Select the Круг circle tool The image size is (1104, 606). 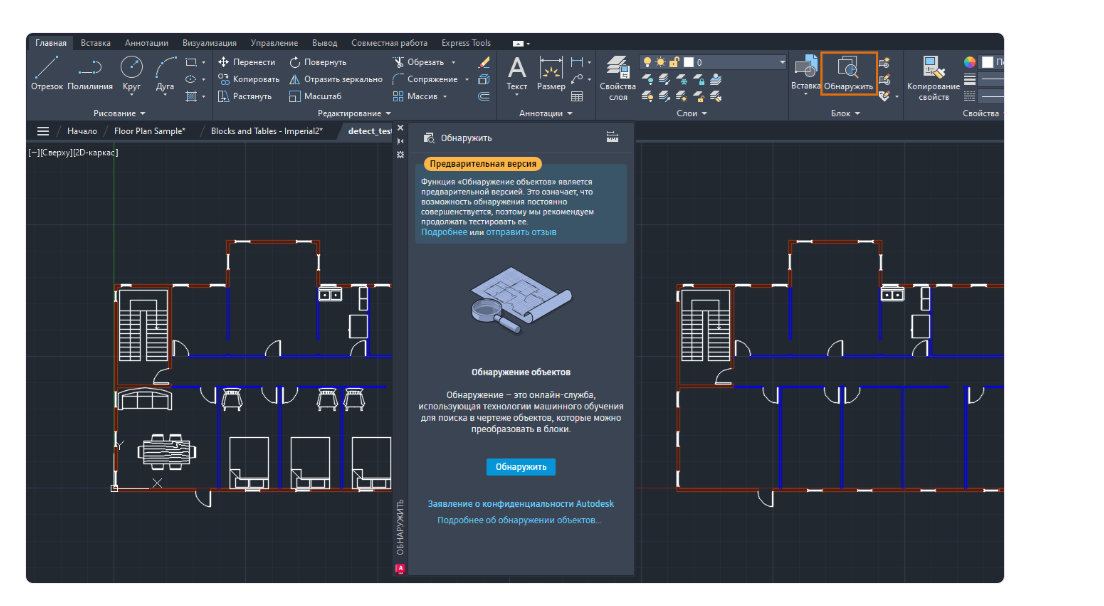point(131,74)
